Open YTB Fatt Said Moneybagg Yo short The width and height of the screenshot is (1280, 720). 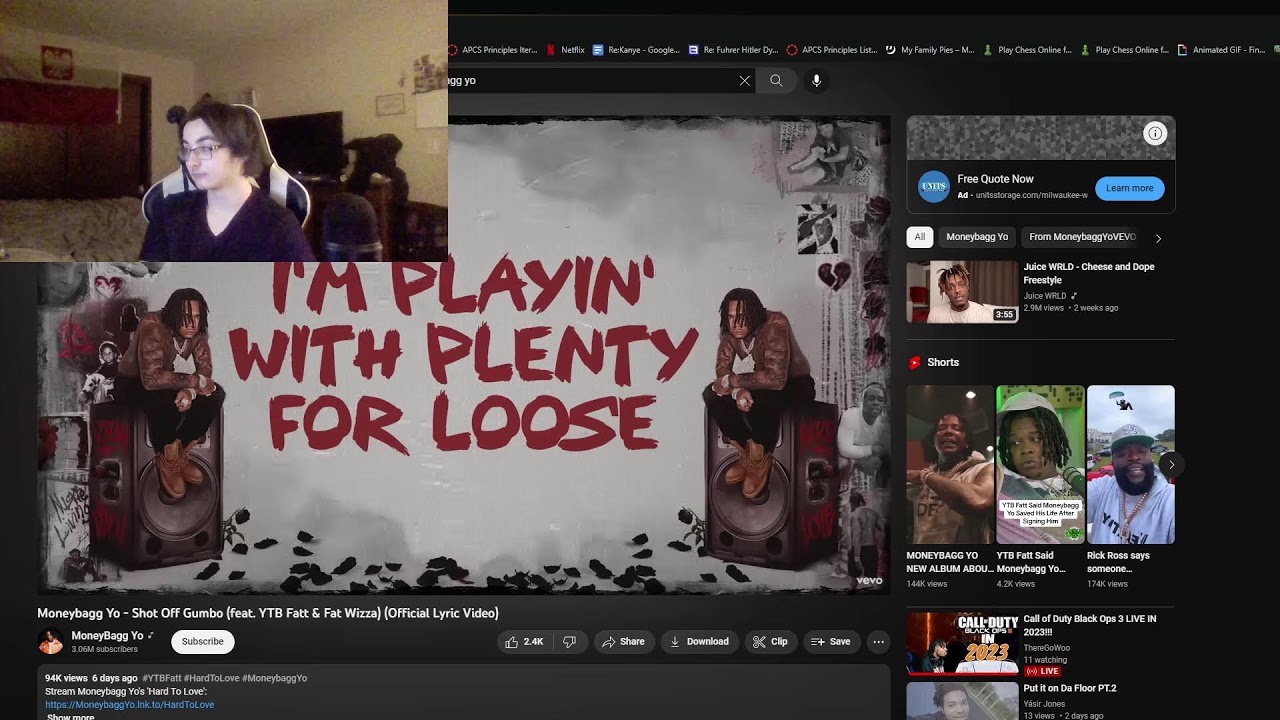pyautogui.click(x=1040, y=465)
